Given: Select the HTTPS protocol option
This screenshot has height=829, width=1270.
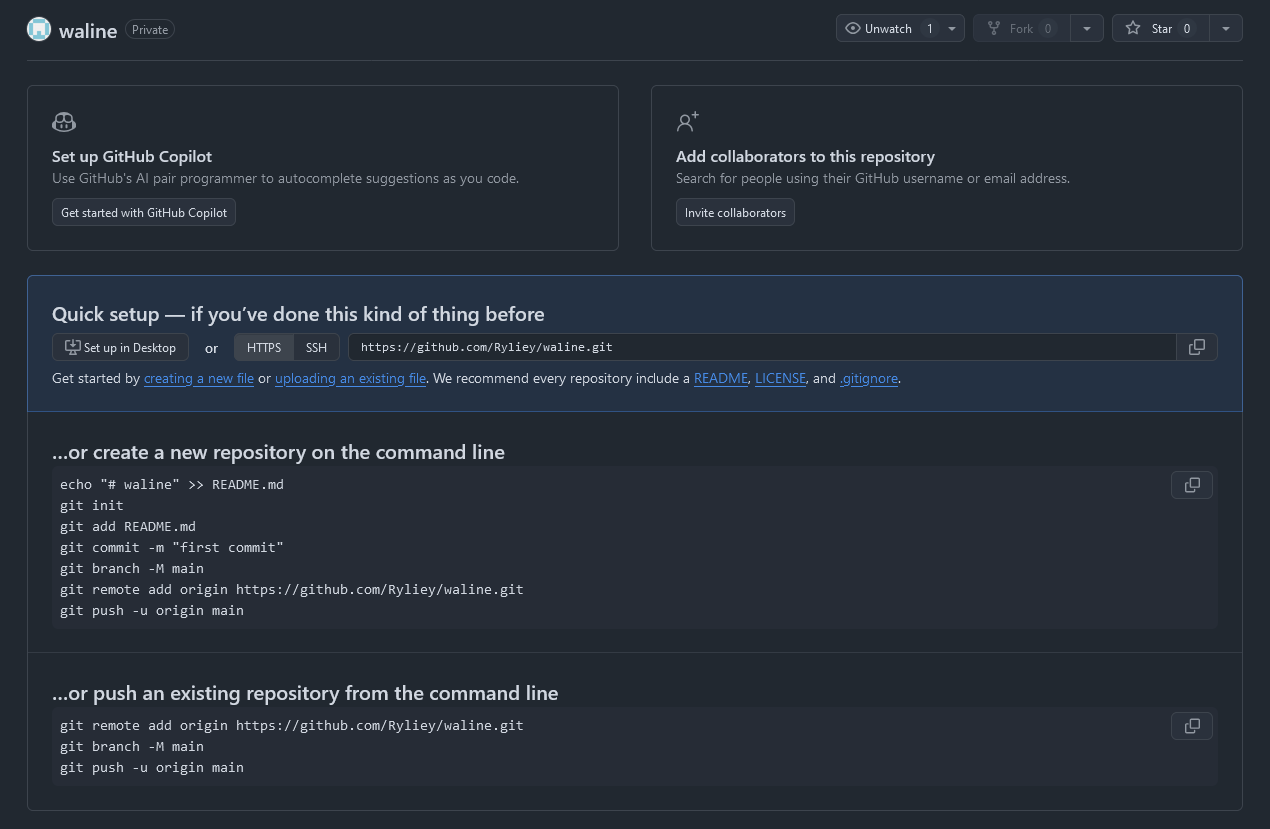Looking at the screenshot, I should [263, 347].
